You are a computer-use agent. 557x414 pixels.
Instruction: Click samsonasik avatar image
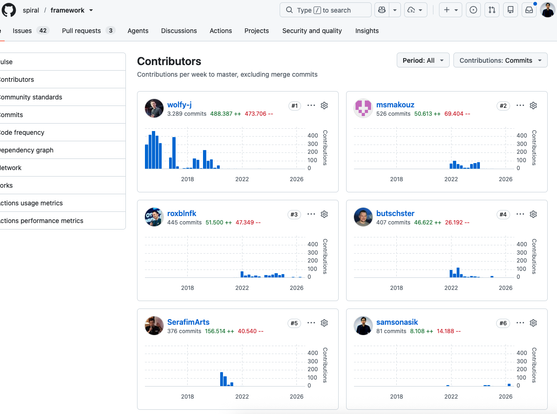pos(363,326)
